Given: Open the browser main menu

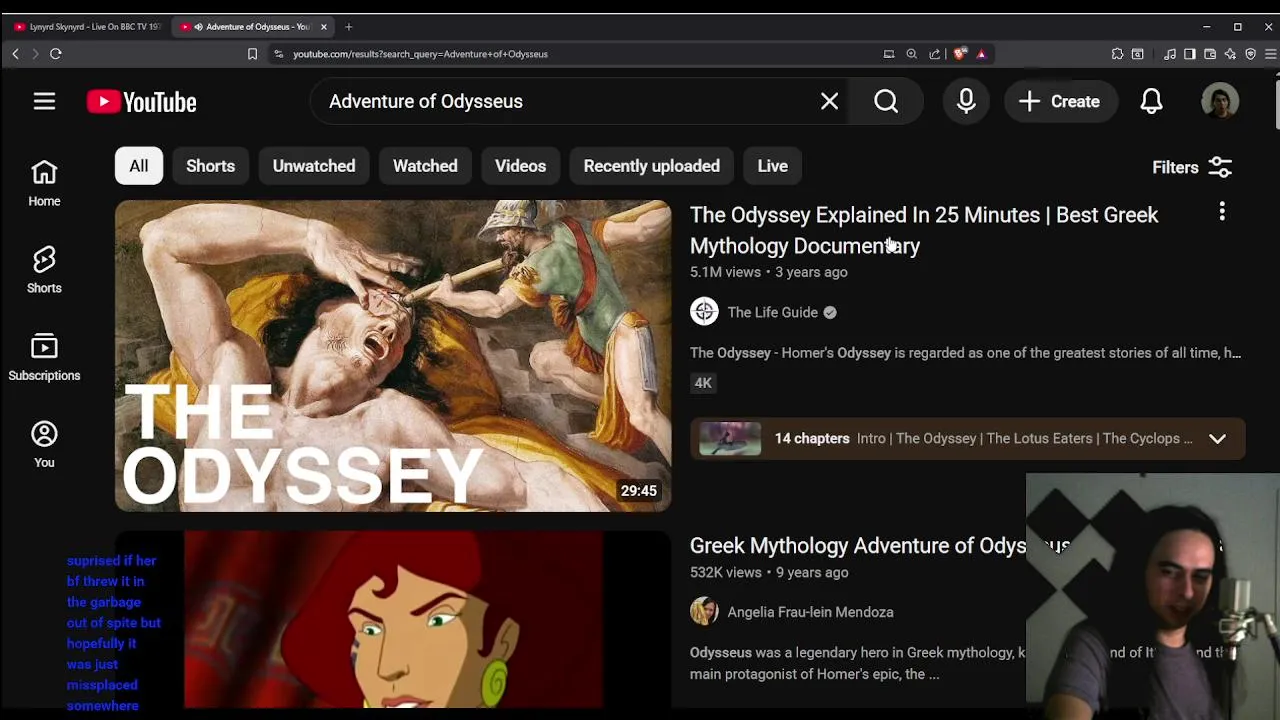Looking at the screenshot, I should 1270,54.
